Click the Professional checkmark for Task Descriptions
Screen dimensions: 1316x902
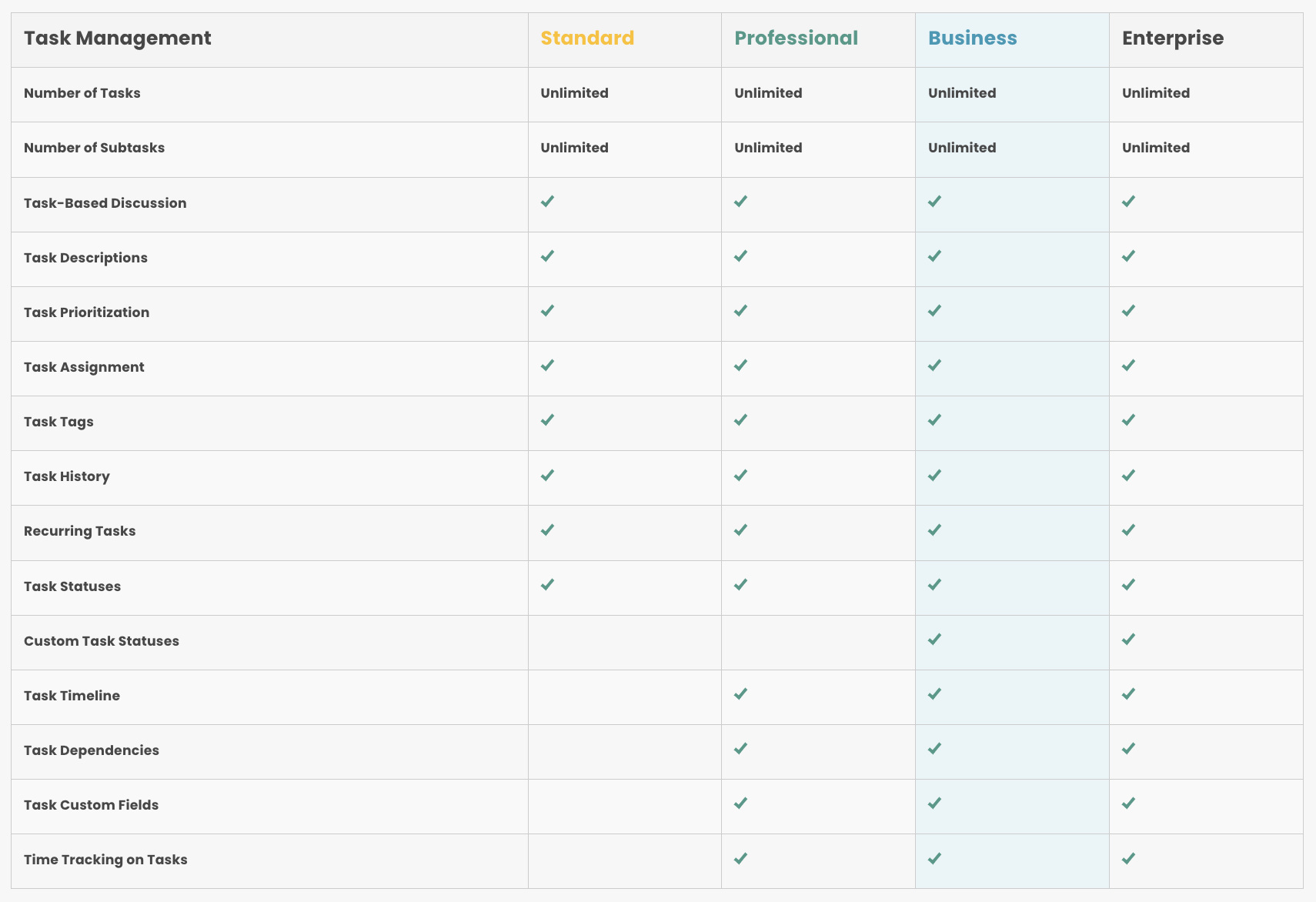click(x=740, y=256)
